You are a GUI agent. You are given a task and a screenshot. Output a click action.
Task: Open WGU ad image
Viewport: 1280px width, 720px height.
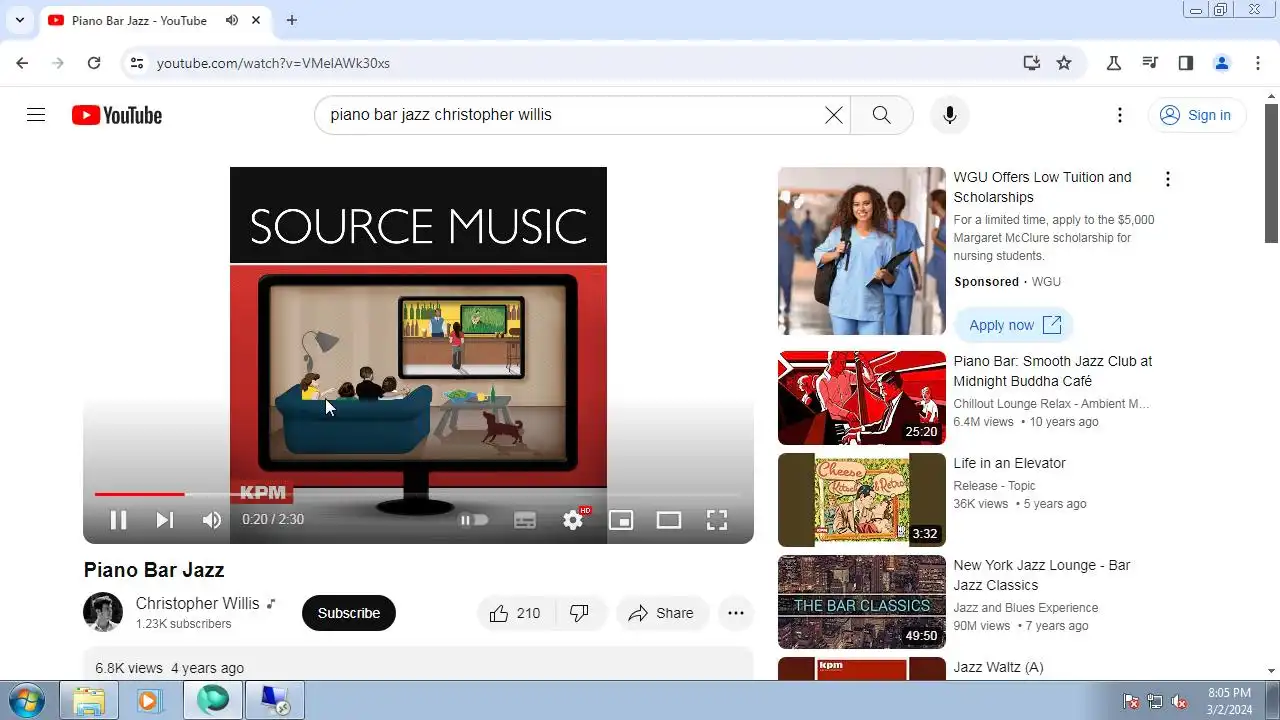862,251
